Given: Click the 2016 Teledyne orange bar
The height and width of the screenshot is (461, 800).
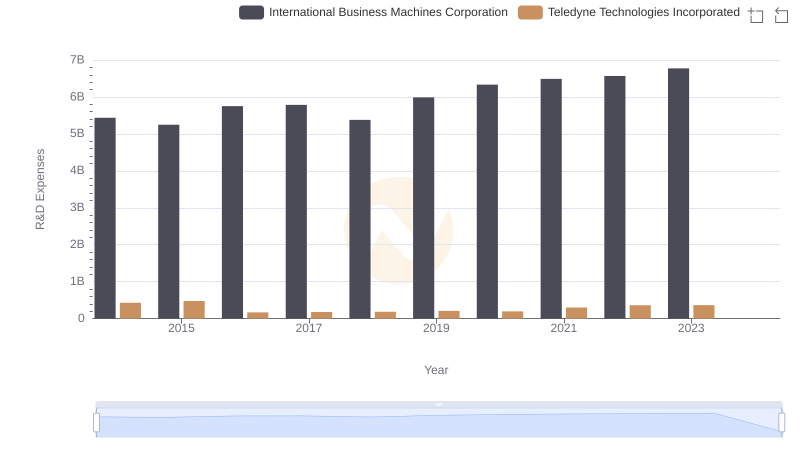Looking at the screenshot, I should 258,316.
